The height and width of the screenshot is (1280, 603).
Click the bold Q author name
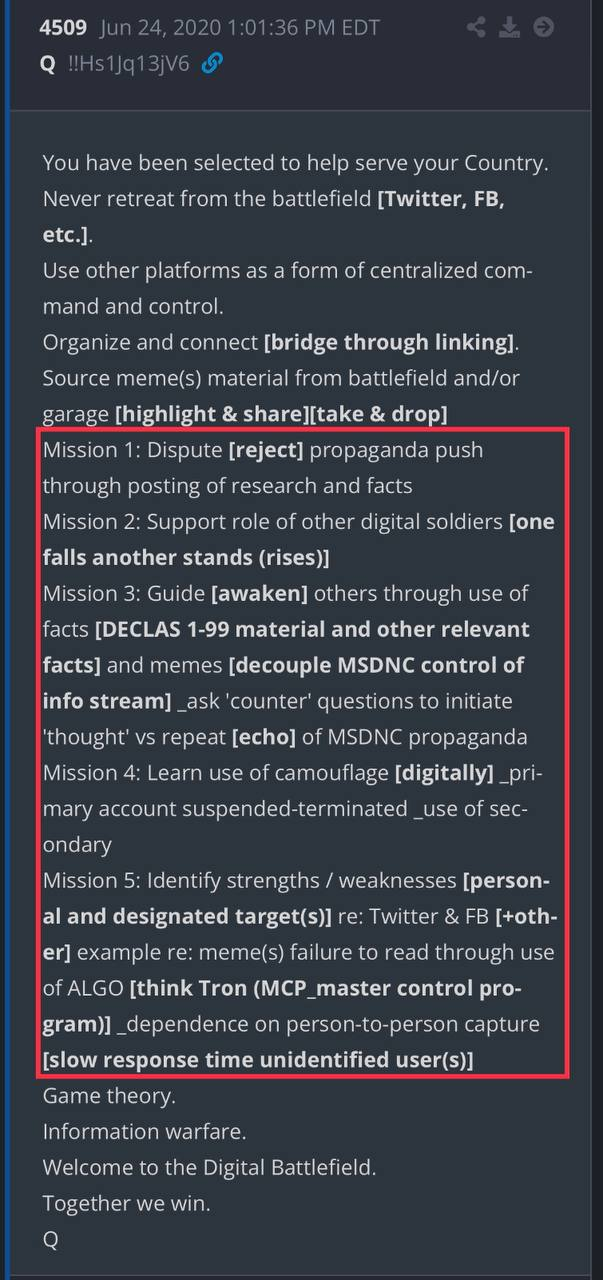click(47, 64)
